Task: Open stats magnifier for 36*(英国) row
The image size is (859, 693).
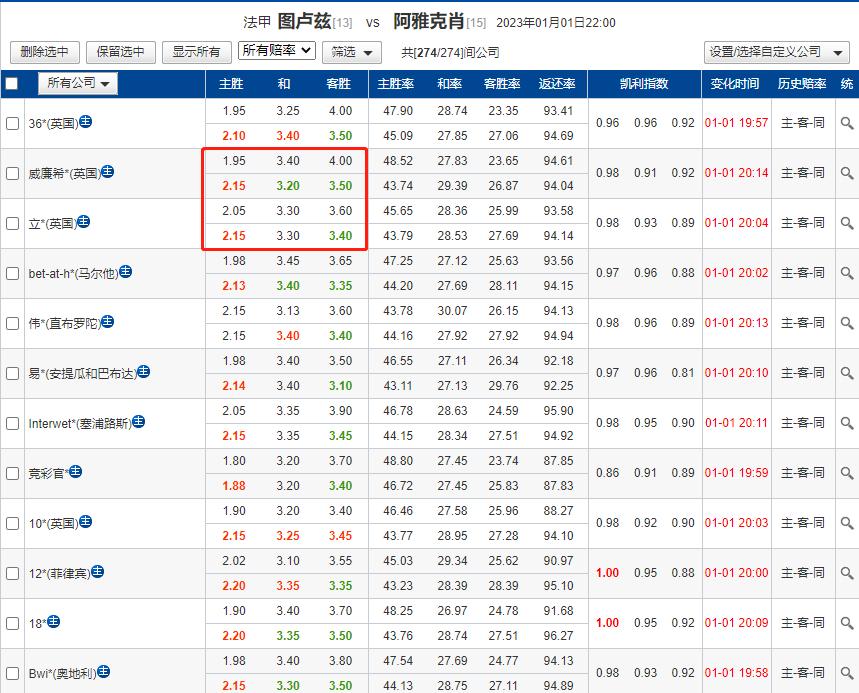Action: coord(845,123)
